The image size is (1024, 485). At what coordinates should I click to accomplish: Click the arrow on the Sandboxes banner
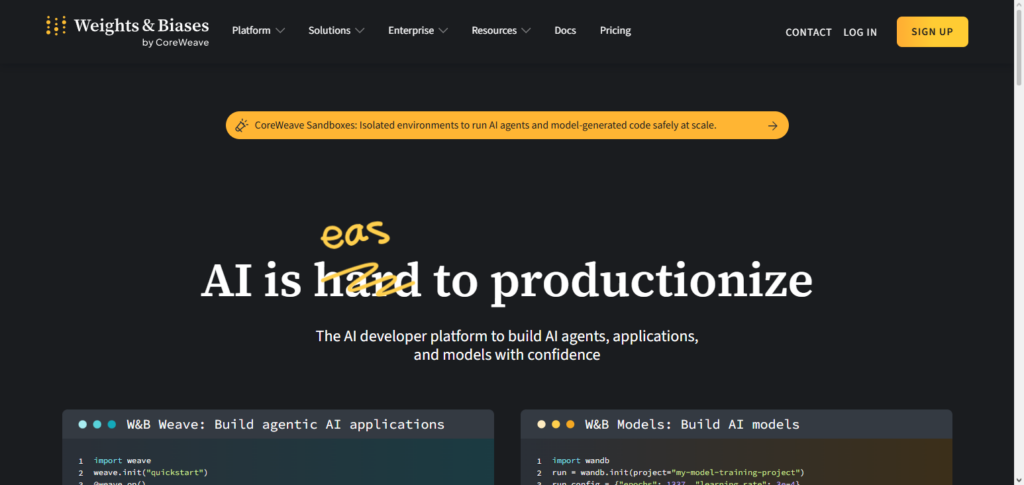773,126
